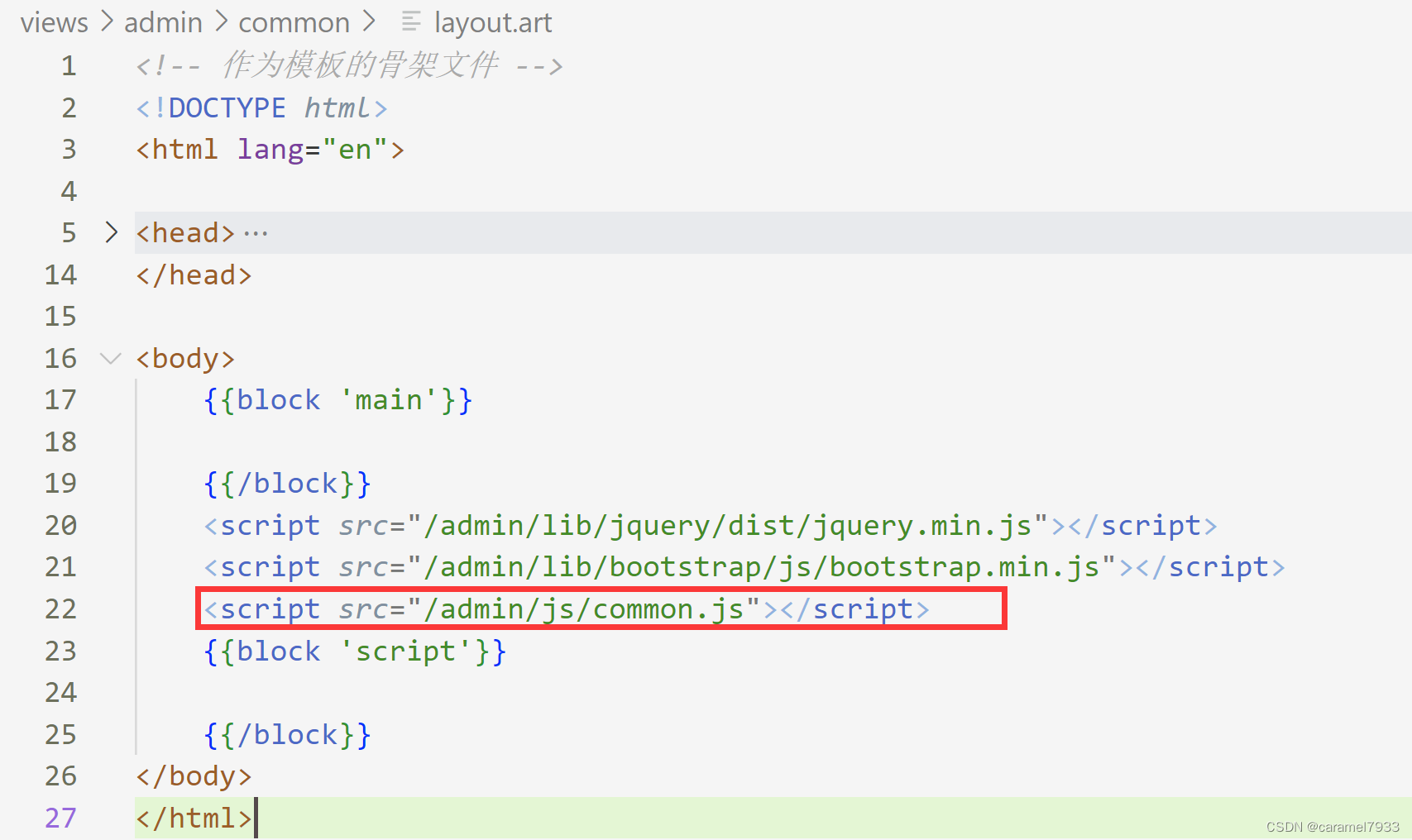
Task: Click the 'common' breadcrumb segment
Action: pyautogui.click(x=294, y=23)
